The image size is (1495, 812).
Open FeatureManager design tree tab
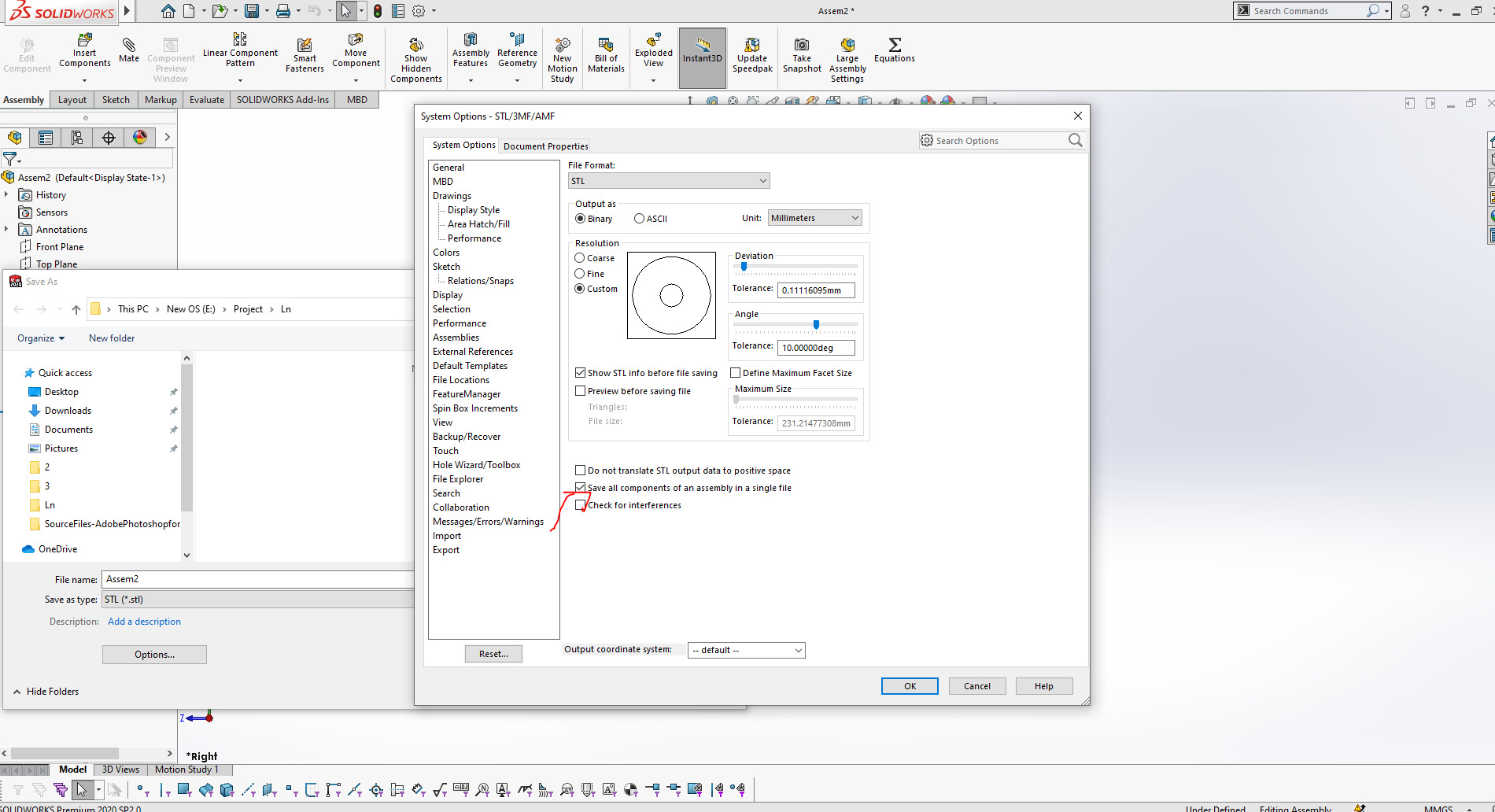(x=14, y=138)
